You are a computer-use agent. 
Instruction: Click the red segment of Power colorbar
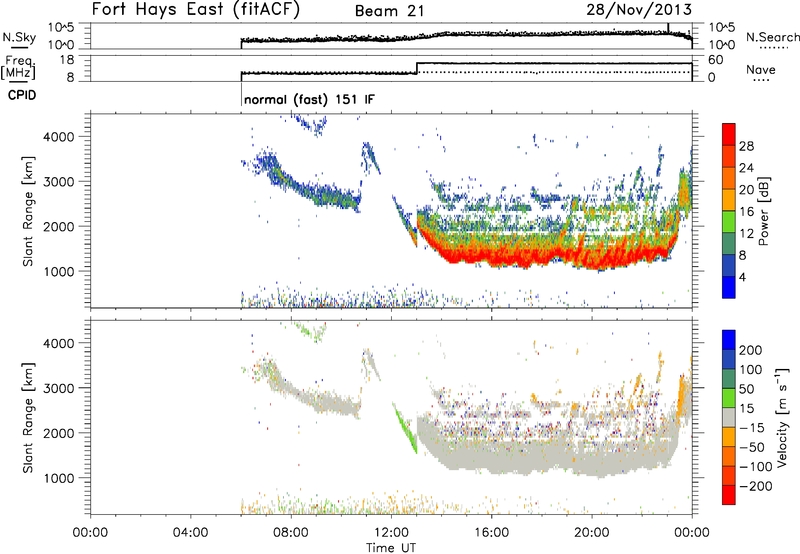point(729,134)
